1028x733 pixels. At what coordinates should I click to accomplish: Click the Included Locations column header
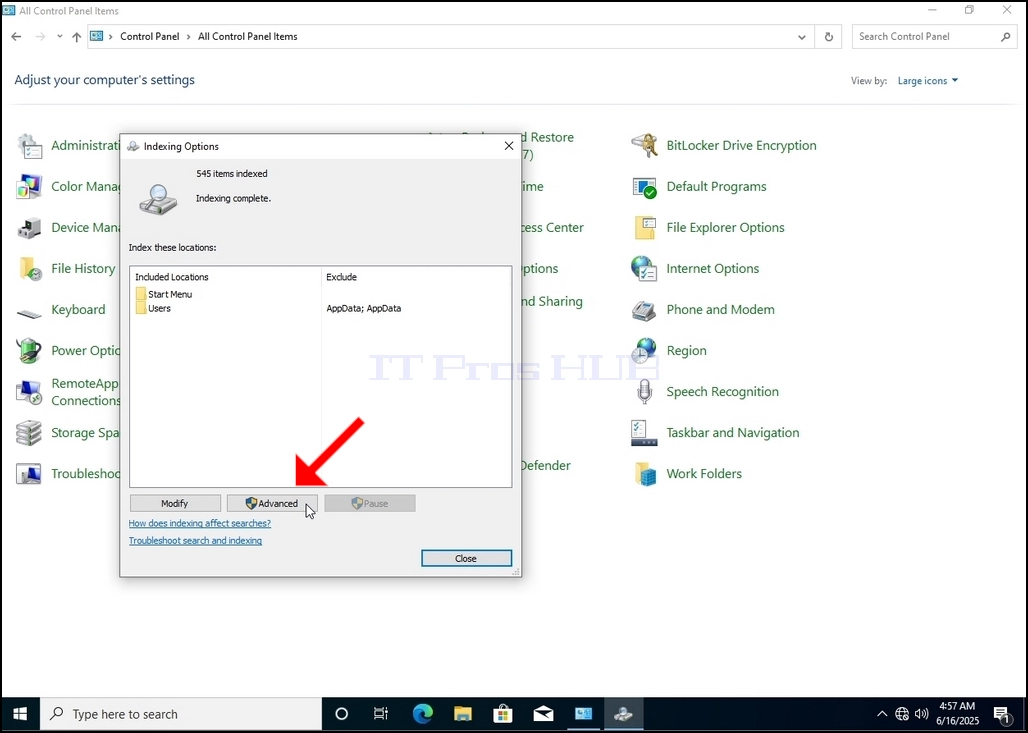(x=172, y=277)
